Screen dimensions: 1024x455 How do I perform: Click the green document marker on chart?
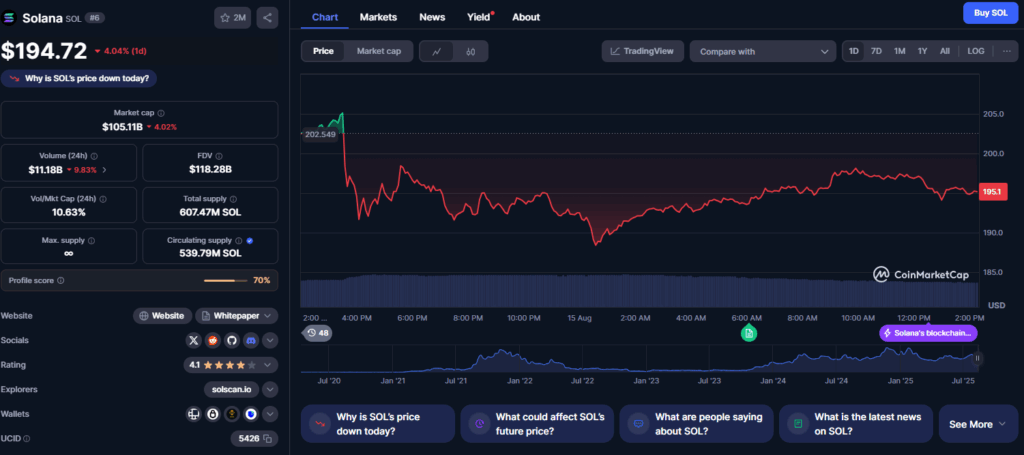[x=749, y=333]
